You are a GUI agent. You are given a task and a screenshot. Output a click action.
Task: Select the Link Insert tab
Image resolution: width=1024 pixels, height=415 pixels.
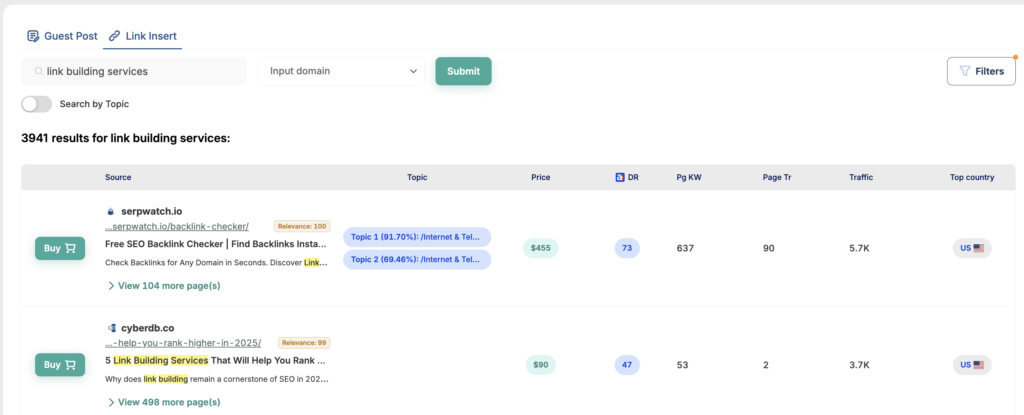[142, 36]
